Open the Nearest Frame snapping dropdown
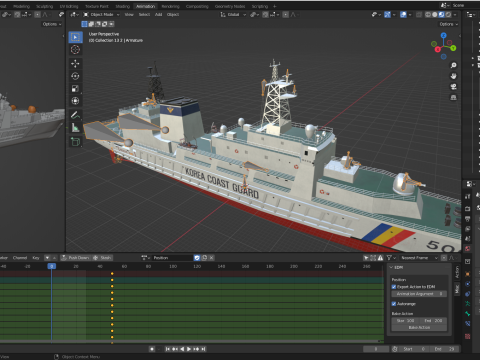480x360 pixels. 419,258
